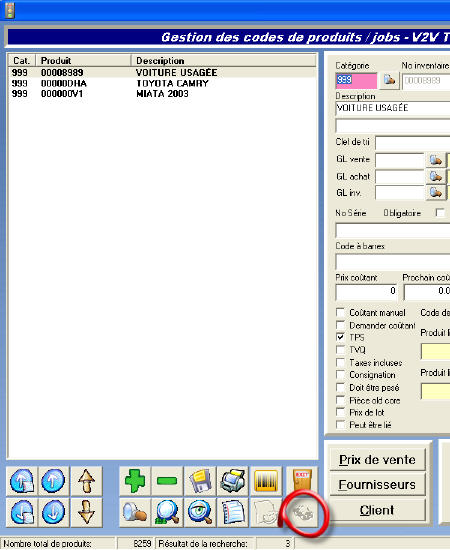The width and height of the screenshot is (450, 550).
Task: Check the Obligatoire checkbox
Action: point(440,213)
